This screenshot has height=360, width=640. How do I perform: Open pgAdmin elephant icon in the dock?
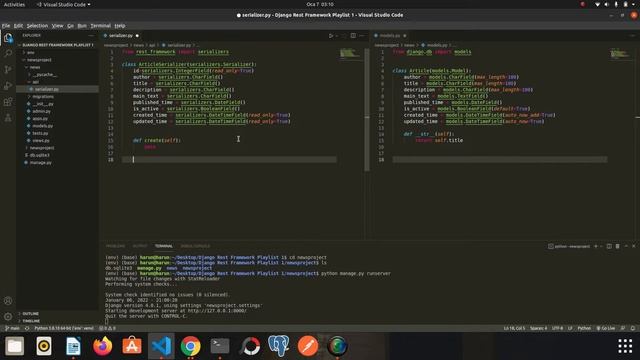pos(279,346)
